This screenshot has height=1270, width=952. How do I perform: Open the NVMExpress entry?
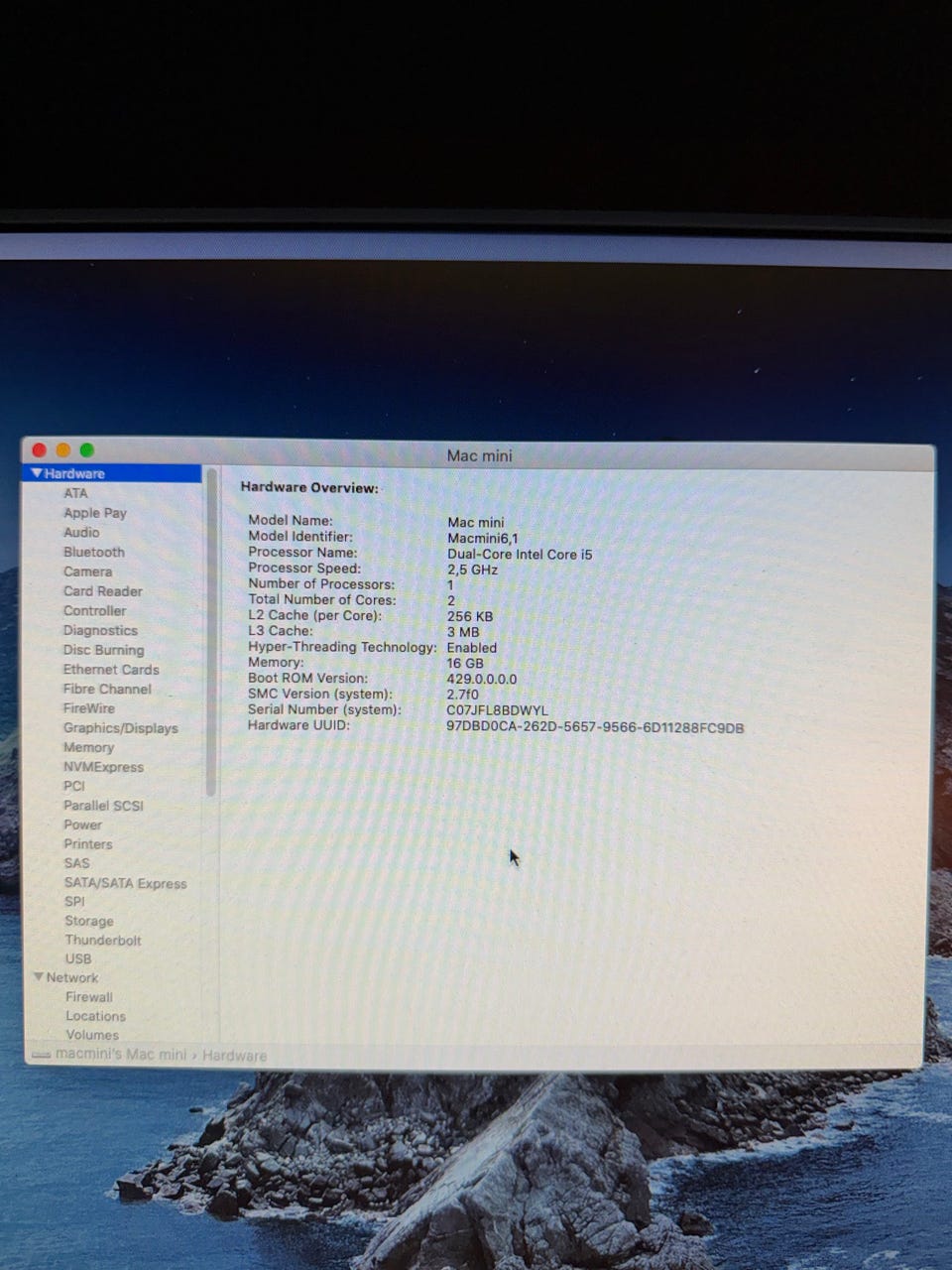pyautogui.click(x=103, y=767)
